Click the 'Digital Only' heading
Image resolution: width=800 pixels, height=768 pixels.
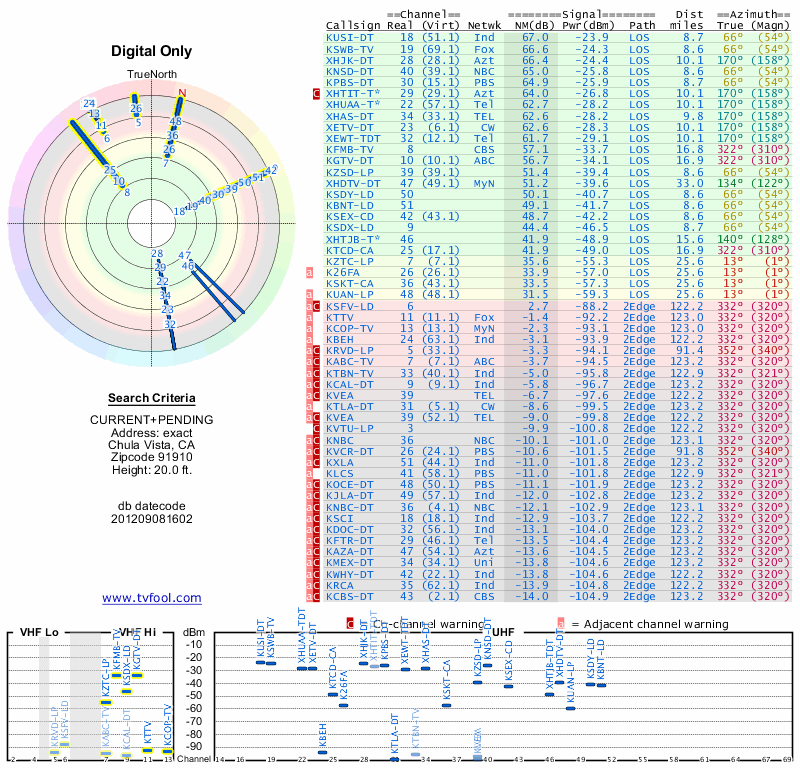(152, 51)
